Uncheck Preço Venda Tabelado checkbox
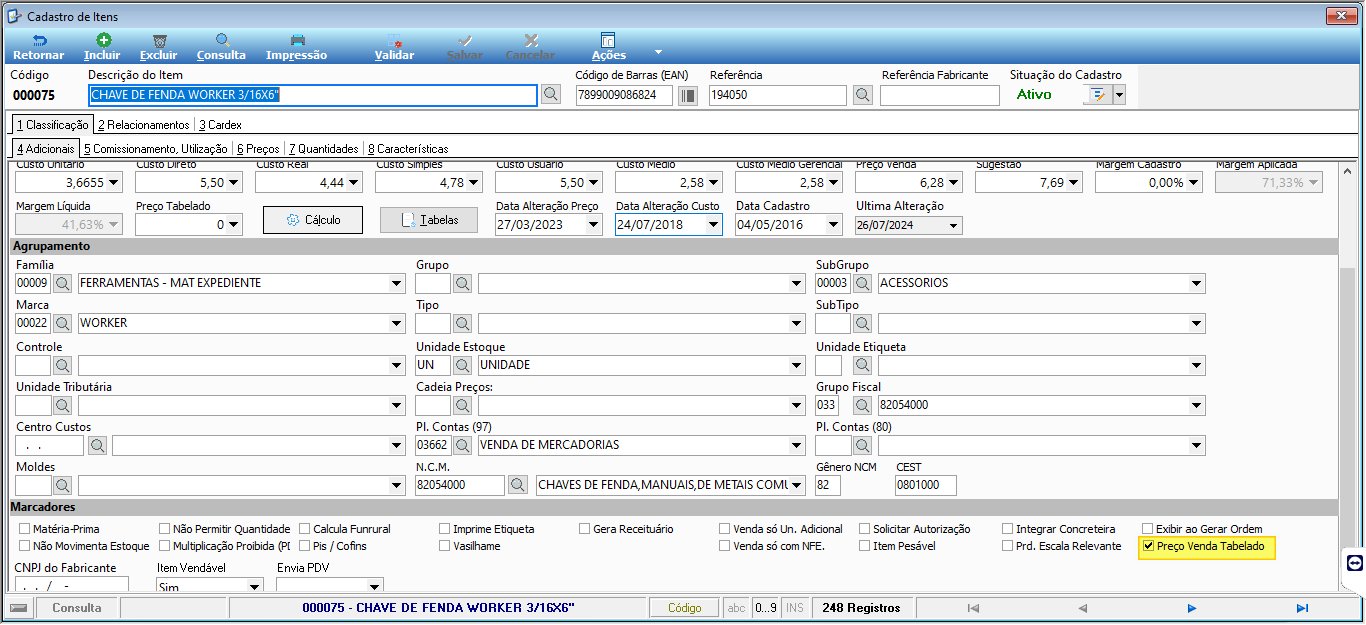 click(1148, 547)
